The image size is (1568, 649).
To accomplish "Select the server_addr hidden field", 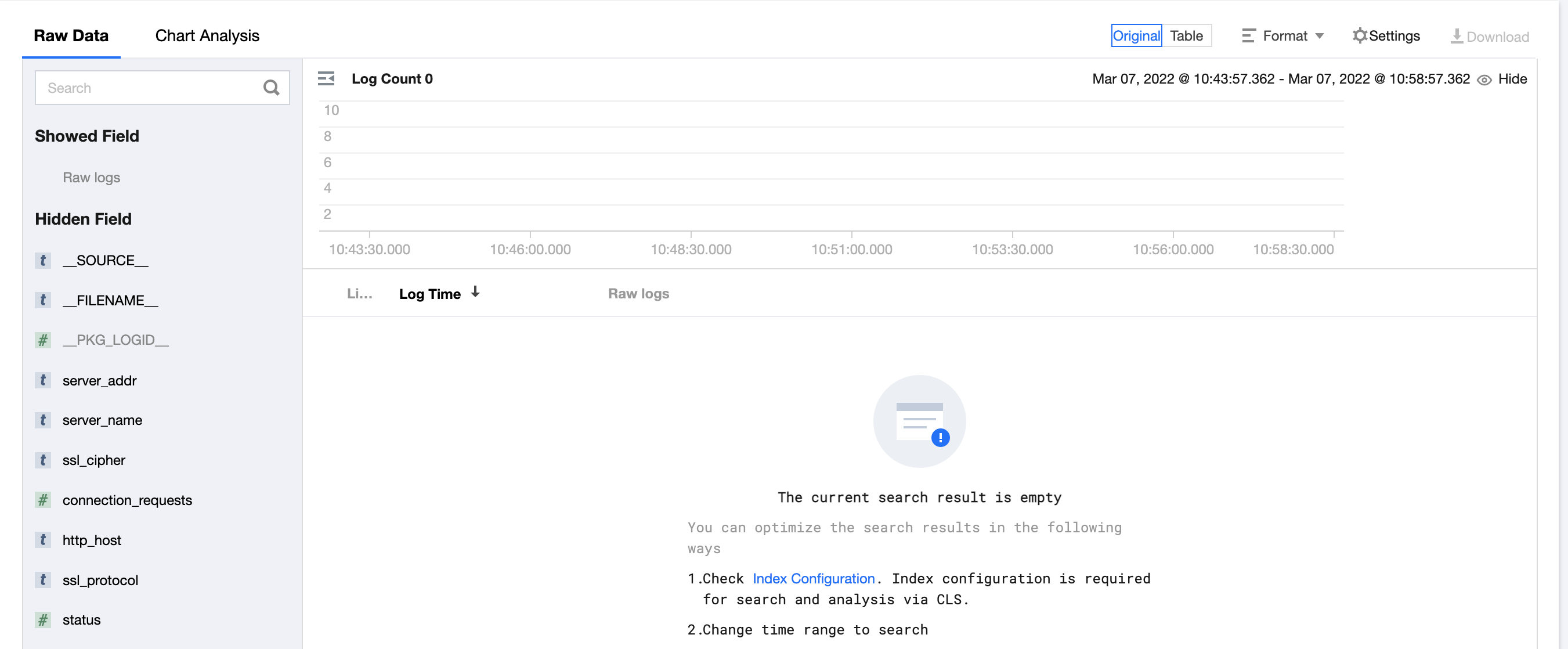I will pyautogui.click(x=99, y=380).
